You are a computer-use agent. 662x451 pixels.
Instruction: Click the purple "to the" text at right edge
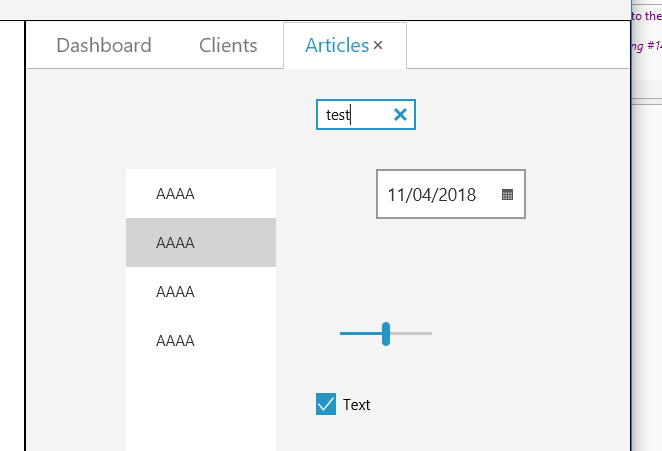(646, 16)
